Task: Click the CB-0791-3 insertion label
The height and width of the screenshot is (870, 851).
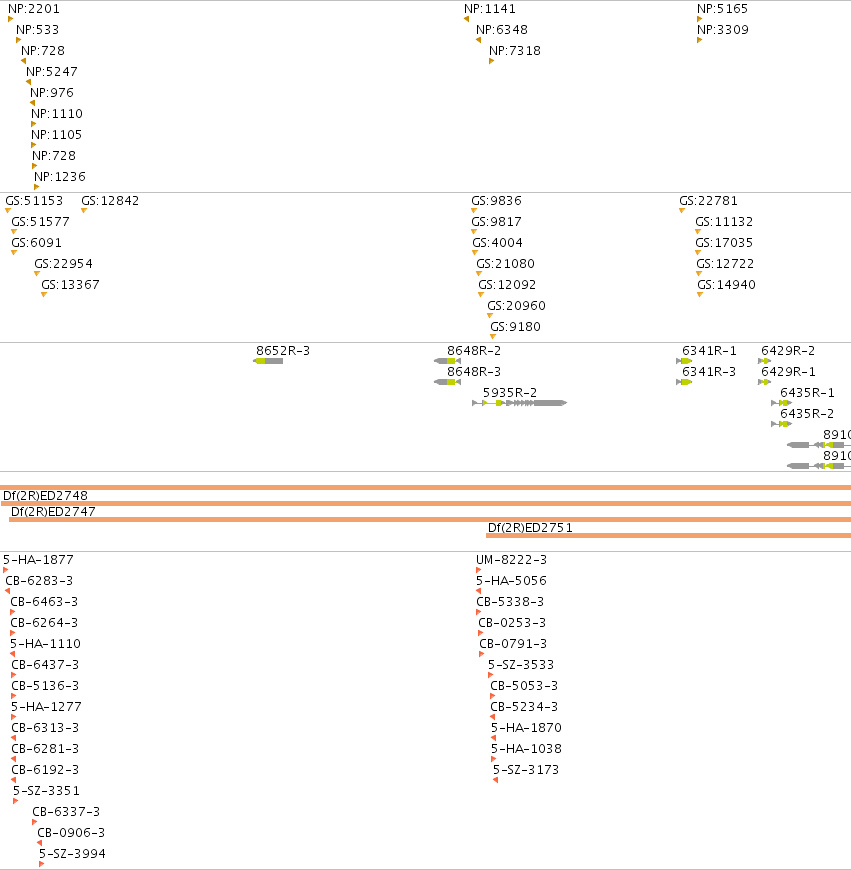Action: 513,644
